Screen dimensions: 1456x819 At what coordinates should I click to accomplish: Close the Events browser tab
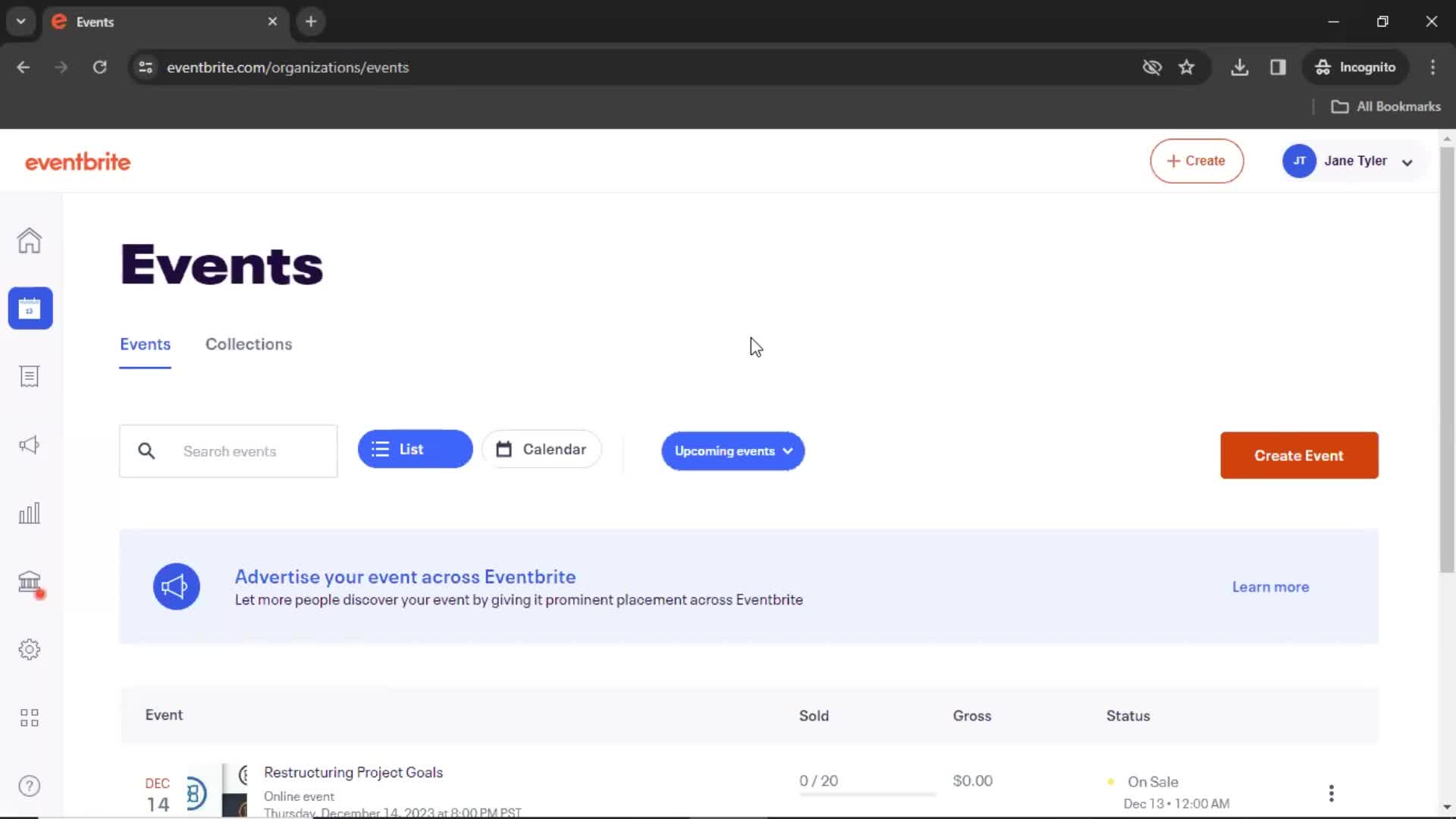(x=272, y=22)
